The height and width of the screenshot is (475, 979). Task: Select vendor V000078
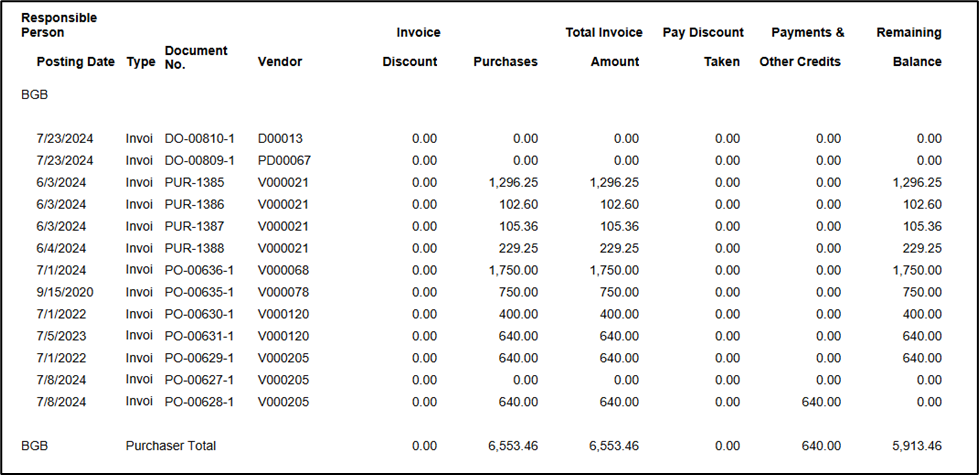[283, 292]
